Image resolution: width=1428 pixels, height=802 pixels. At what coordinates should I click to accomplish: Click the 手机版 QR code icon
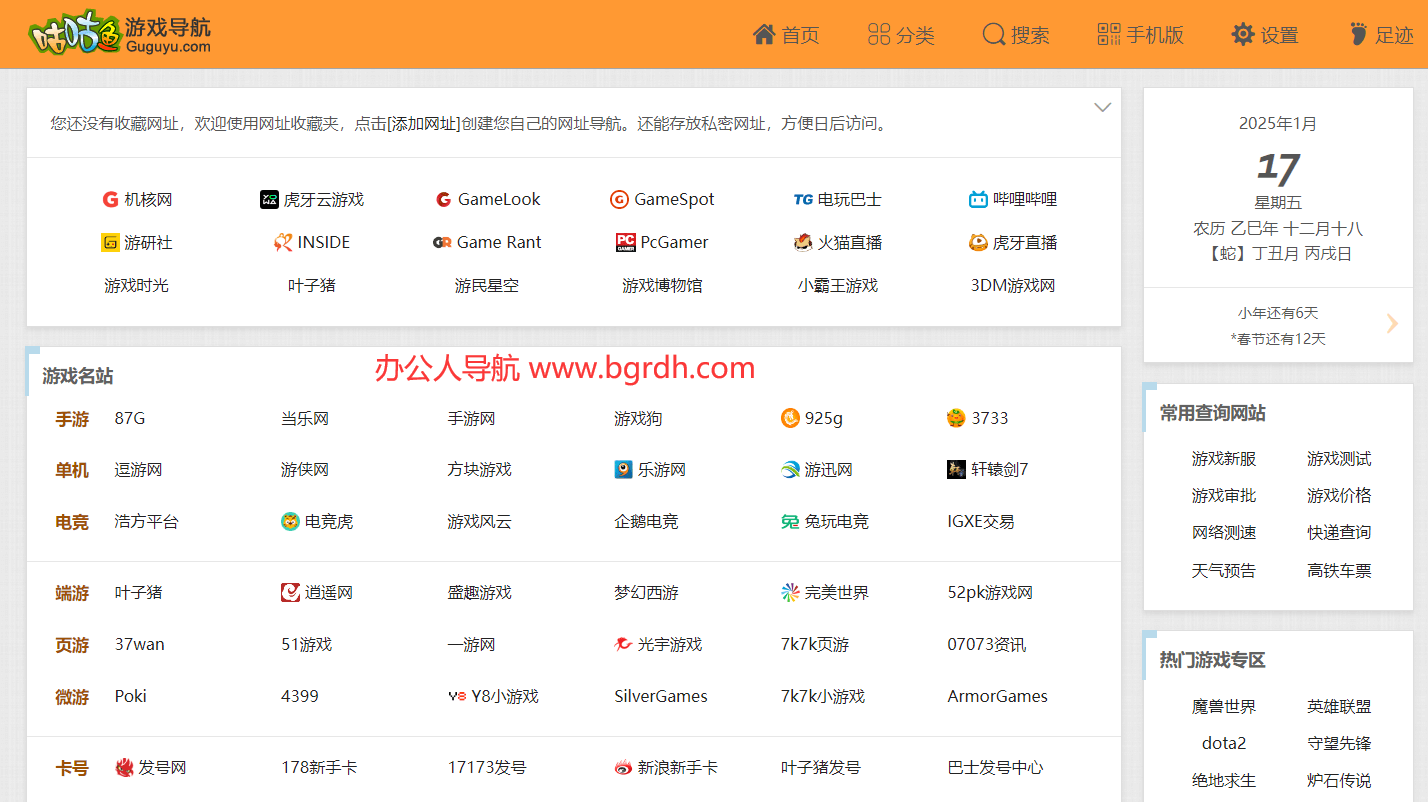tap(1109, 34)
